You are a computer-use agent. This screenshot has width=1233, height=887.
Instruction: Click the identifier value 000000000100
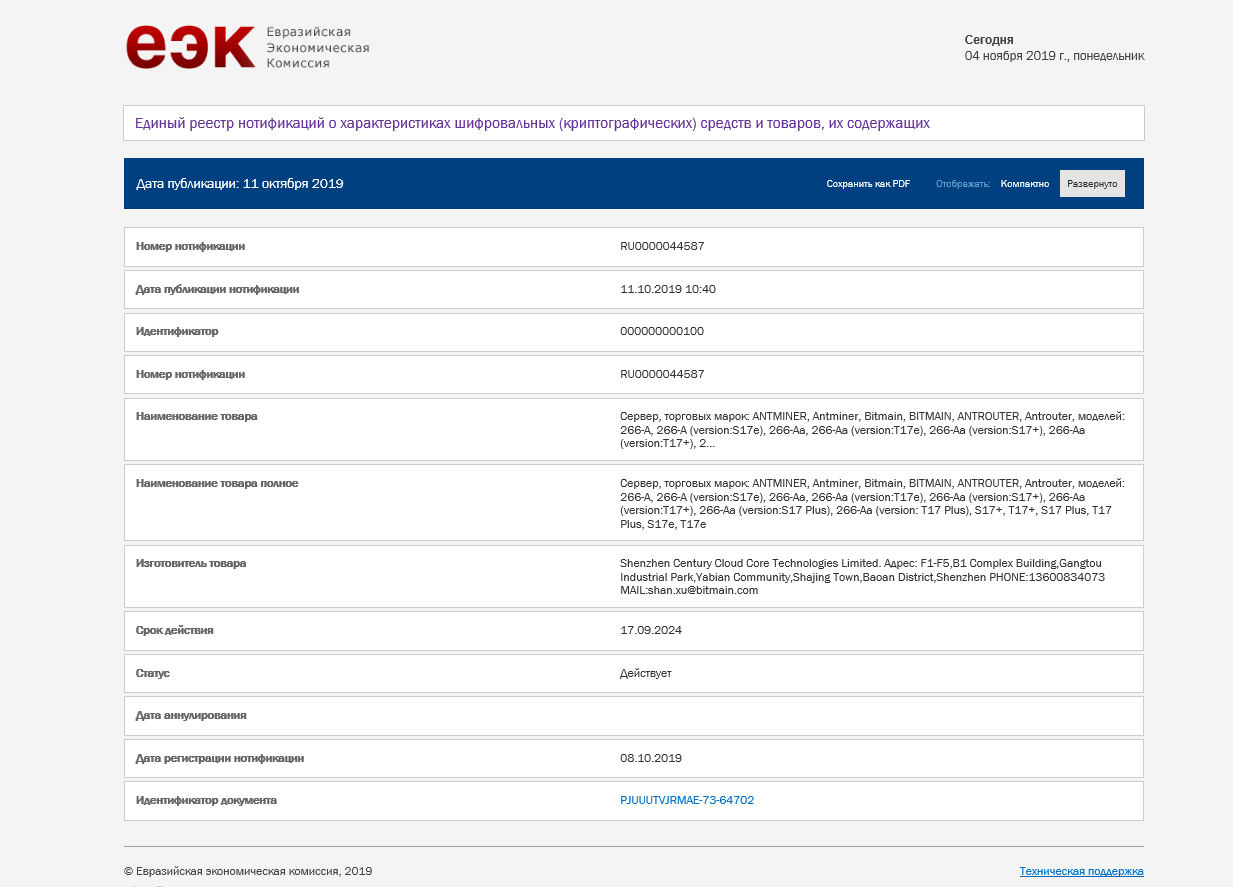point(662,331)
